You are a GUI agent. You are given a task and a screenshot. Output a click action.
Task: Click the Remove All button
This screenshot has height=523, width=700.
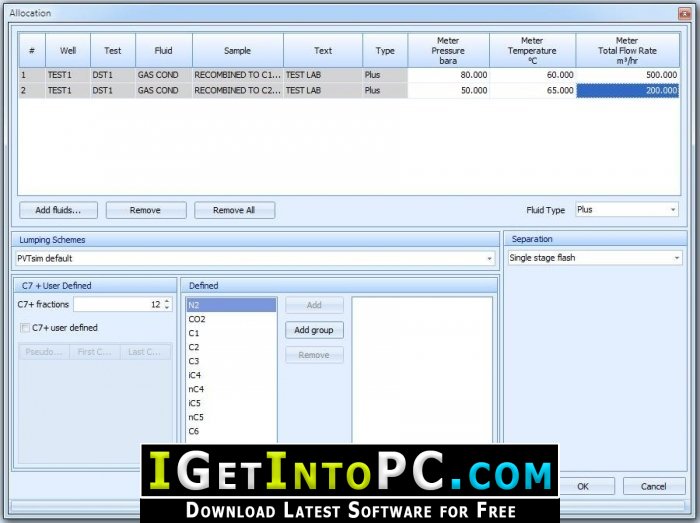[234, 210]
